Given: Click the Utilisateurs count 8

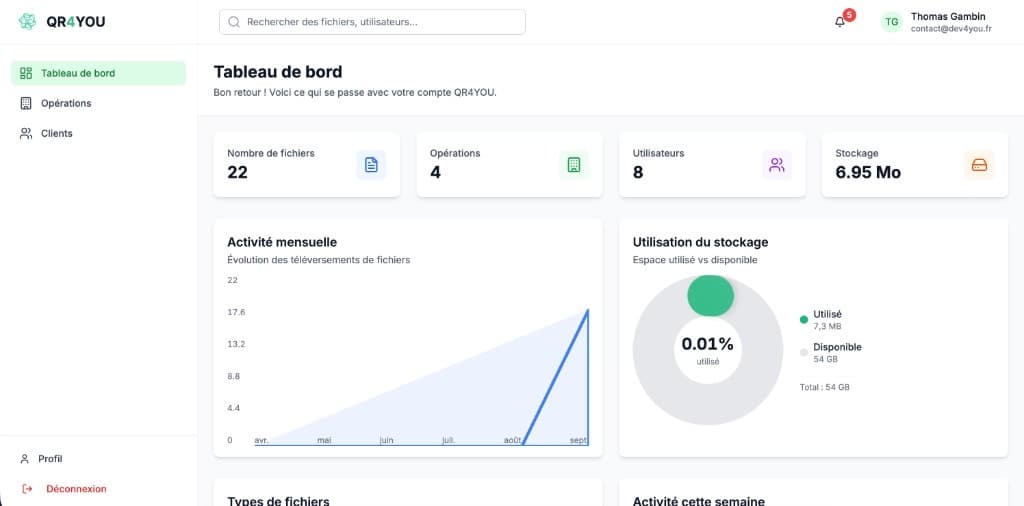Looking at the screenshot, I should click(638, 172).
